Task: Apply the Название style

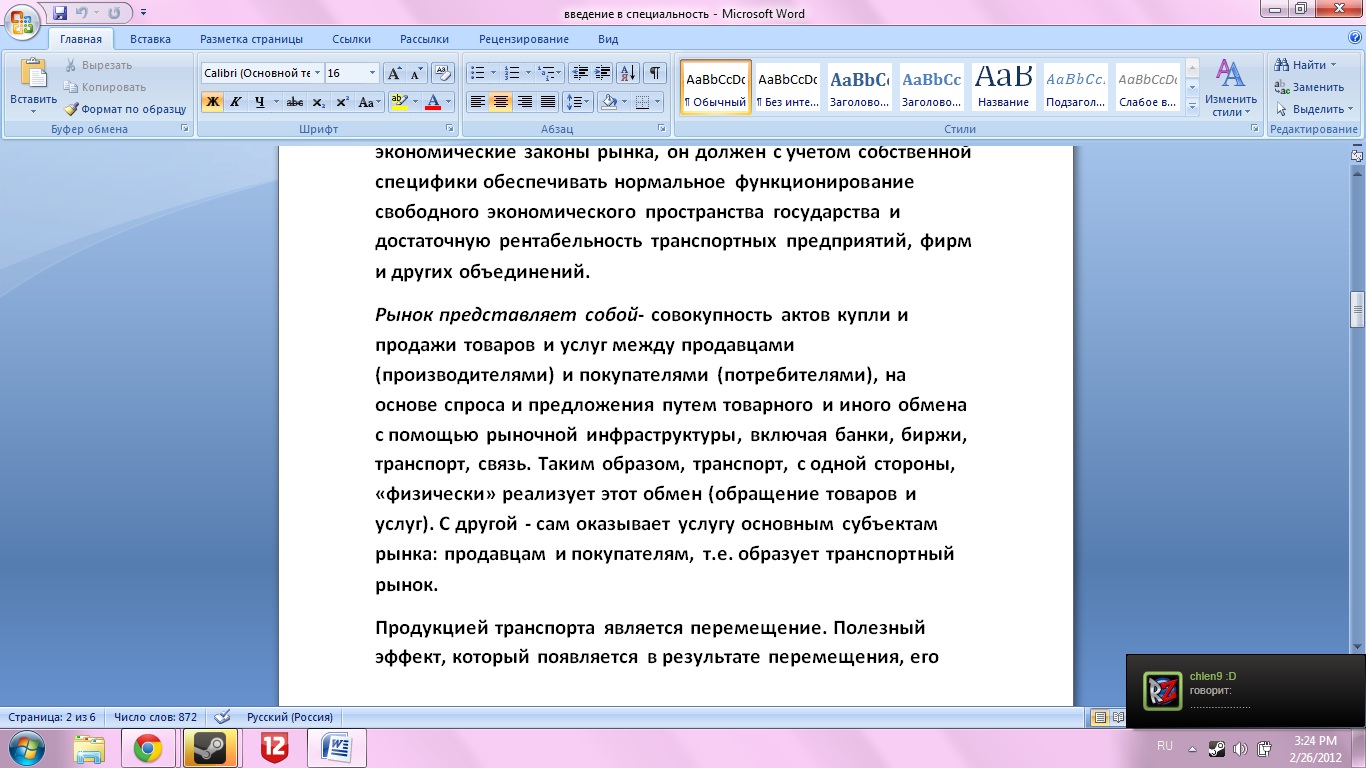Action: tap(1004, 87)
